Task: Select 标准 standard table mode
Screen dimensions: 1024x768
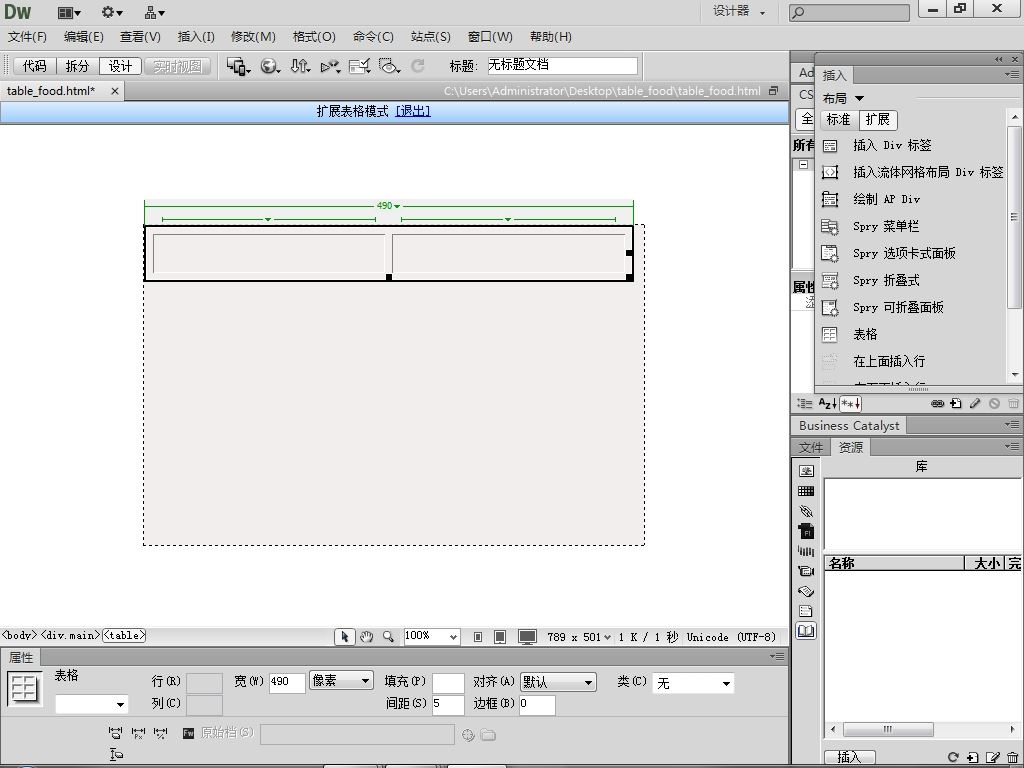Action: click(839, 120)
